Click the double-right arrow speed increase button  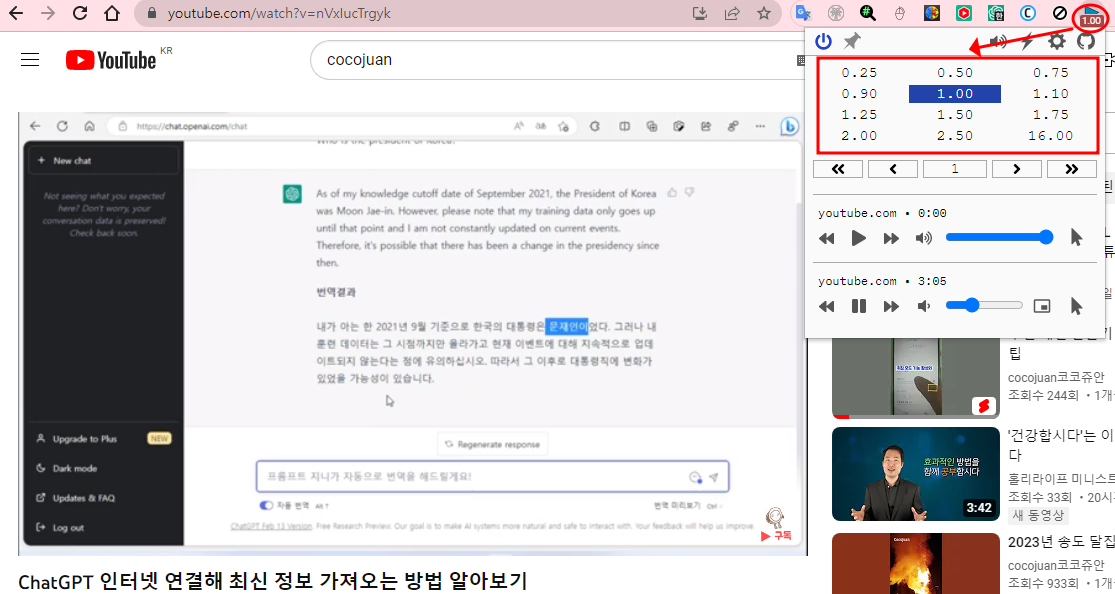point(1072,169)
